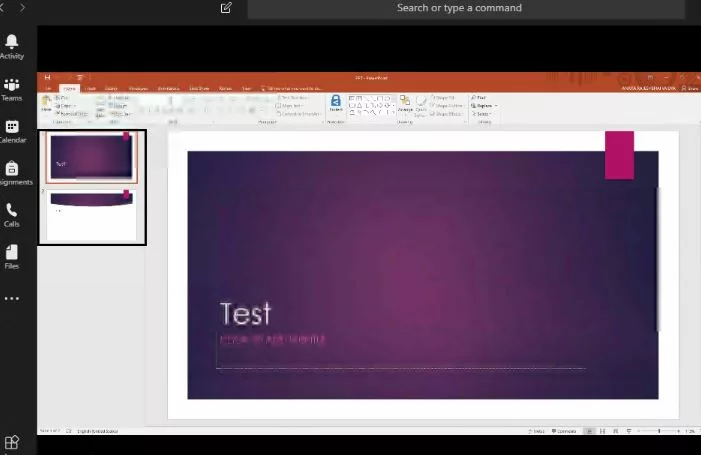The height and width of the screenshot is (455, 701).
Task: Click the New Slide button
Action: coord(100,106)
